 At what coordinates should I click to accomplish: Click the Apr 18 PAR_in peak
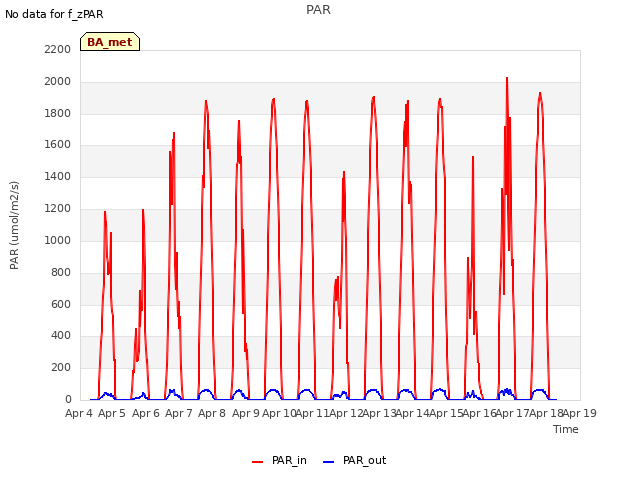coord(540,93)
